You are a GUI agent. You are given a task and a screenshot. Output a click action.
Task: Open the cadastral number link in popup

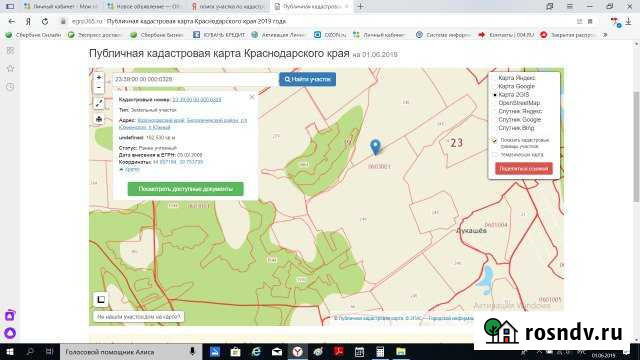point(197,100)
